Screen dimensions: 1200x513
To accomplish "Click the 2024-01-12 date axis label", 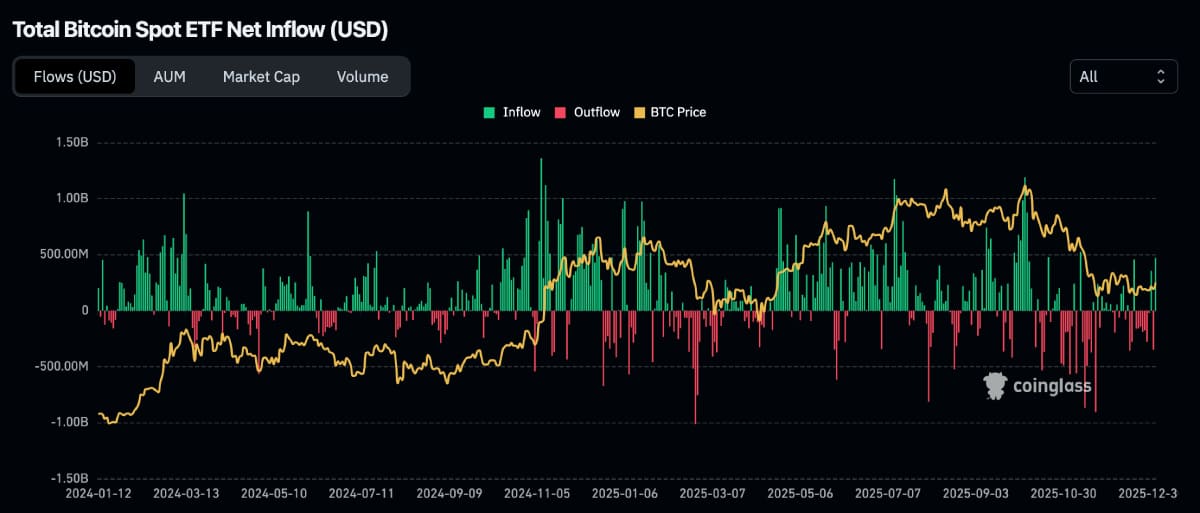I will point(97,493).
